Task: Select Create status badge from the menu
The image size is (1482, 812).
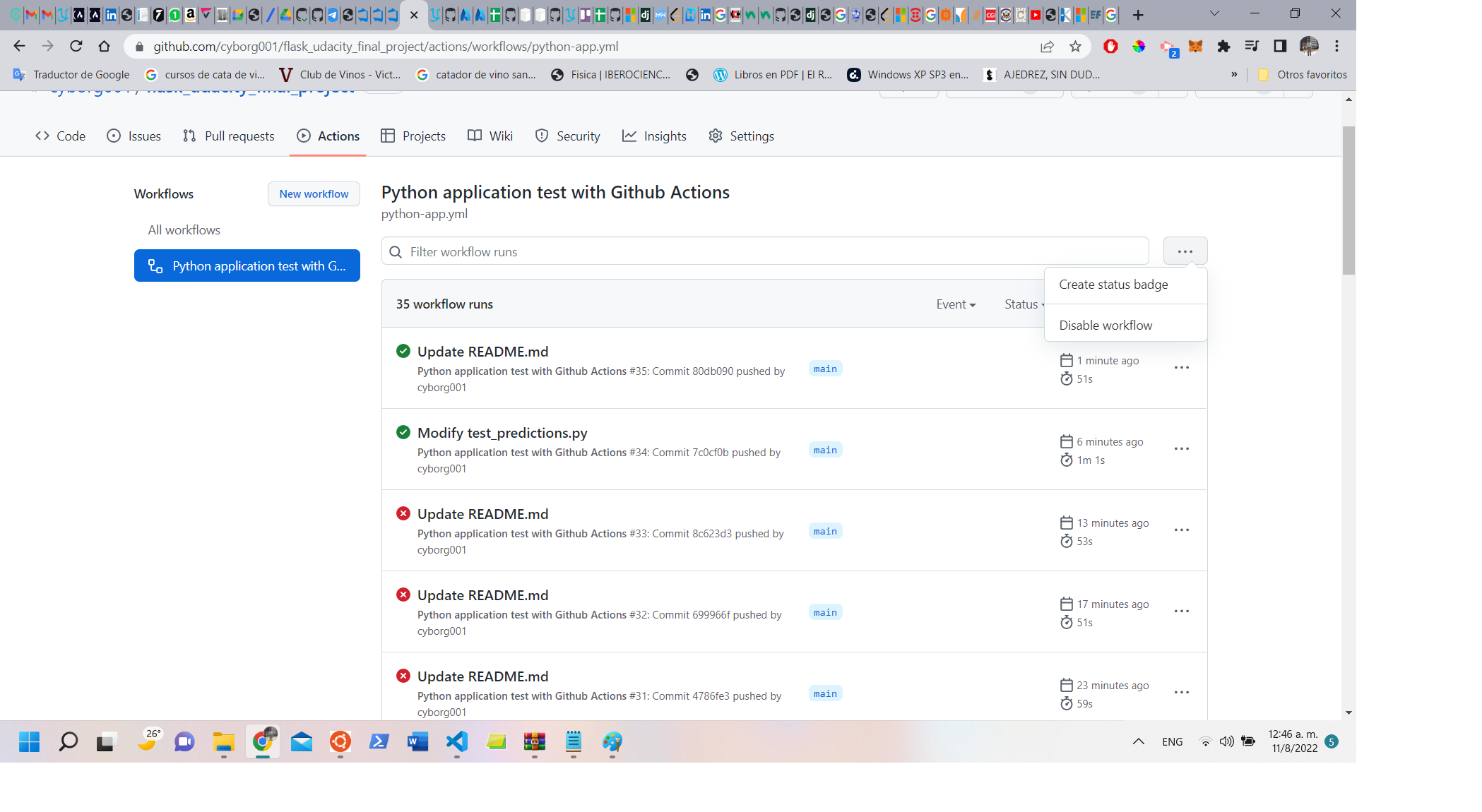Action: click(1113, 285)
